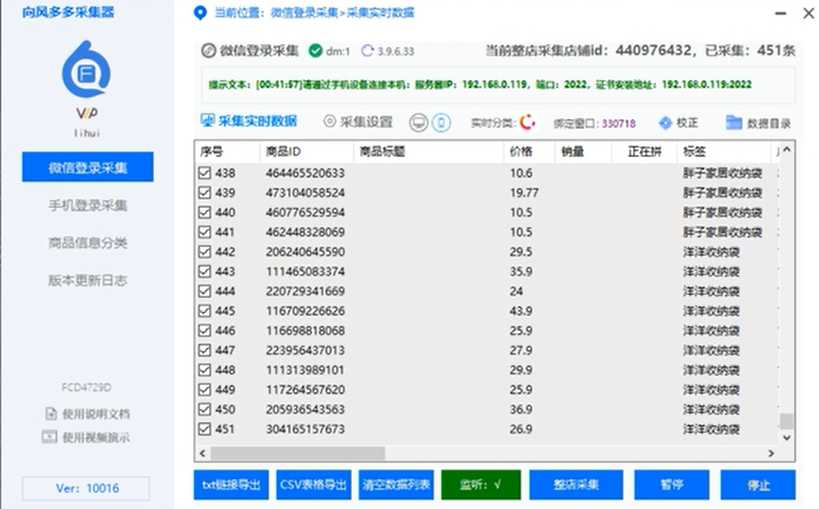Click the 实时分类 colored spinner indicator

tap(527, 123)
